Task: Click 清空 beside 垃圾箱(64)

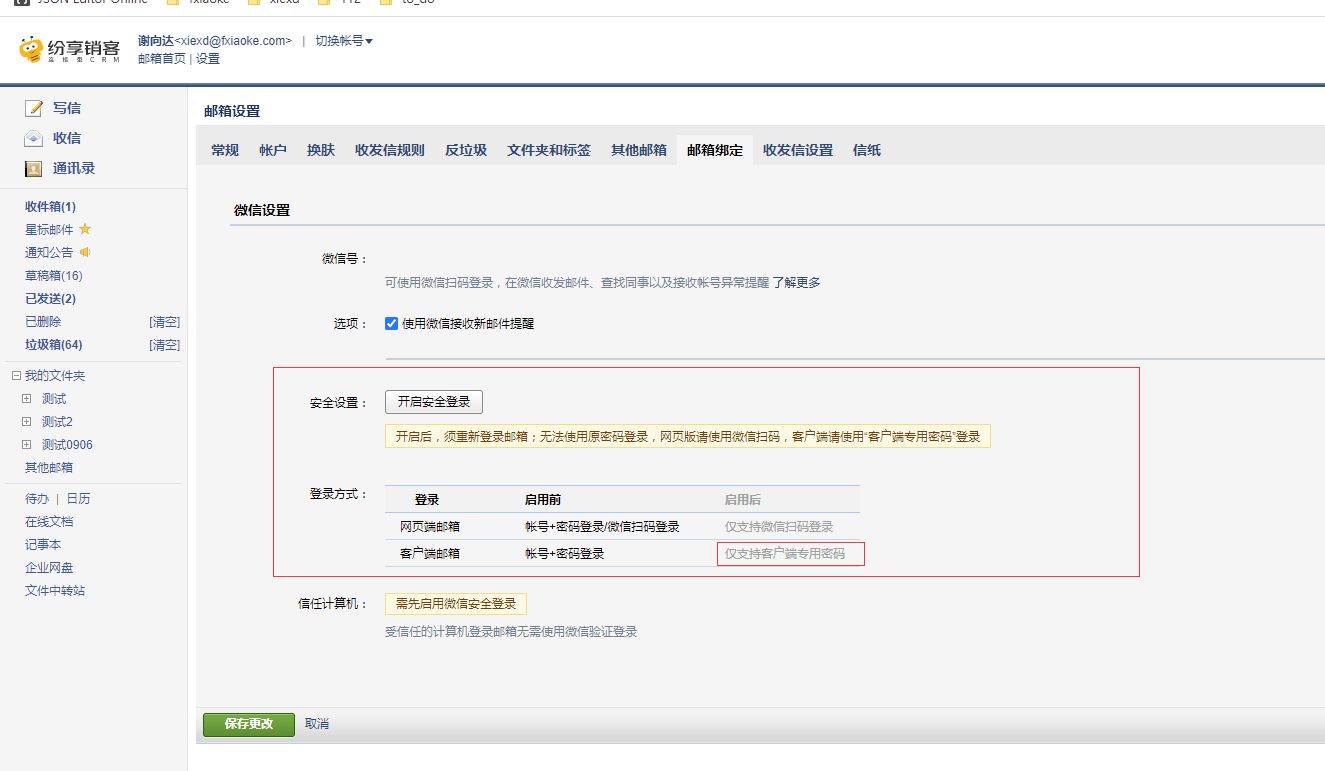Action: 164,345
